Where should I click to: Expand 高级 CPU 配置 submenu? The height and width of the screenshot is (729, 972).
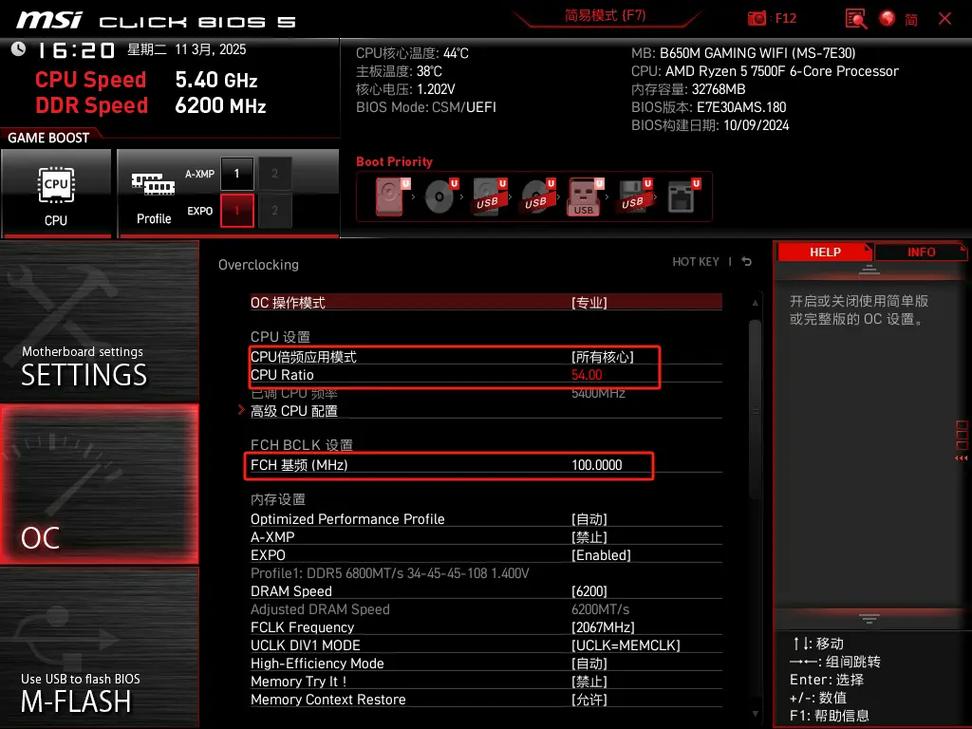click(293, 409)
